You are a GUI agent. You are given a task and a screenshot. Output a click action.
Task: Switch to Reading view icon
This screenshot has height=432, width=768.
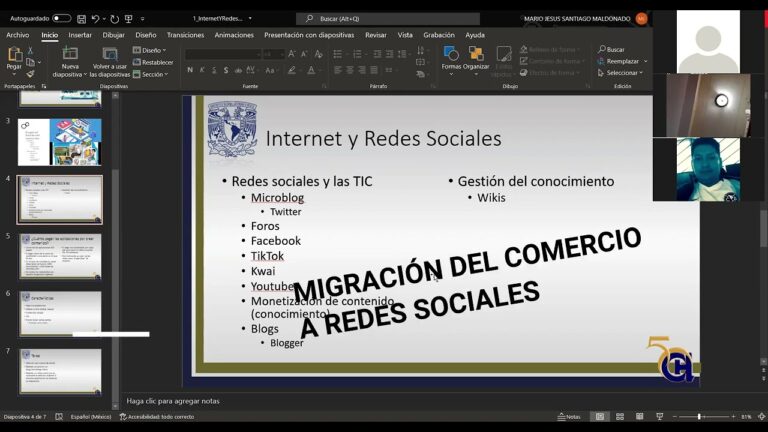[639, 417]
